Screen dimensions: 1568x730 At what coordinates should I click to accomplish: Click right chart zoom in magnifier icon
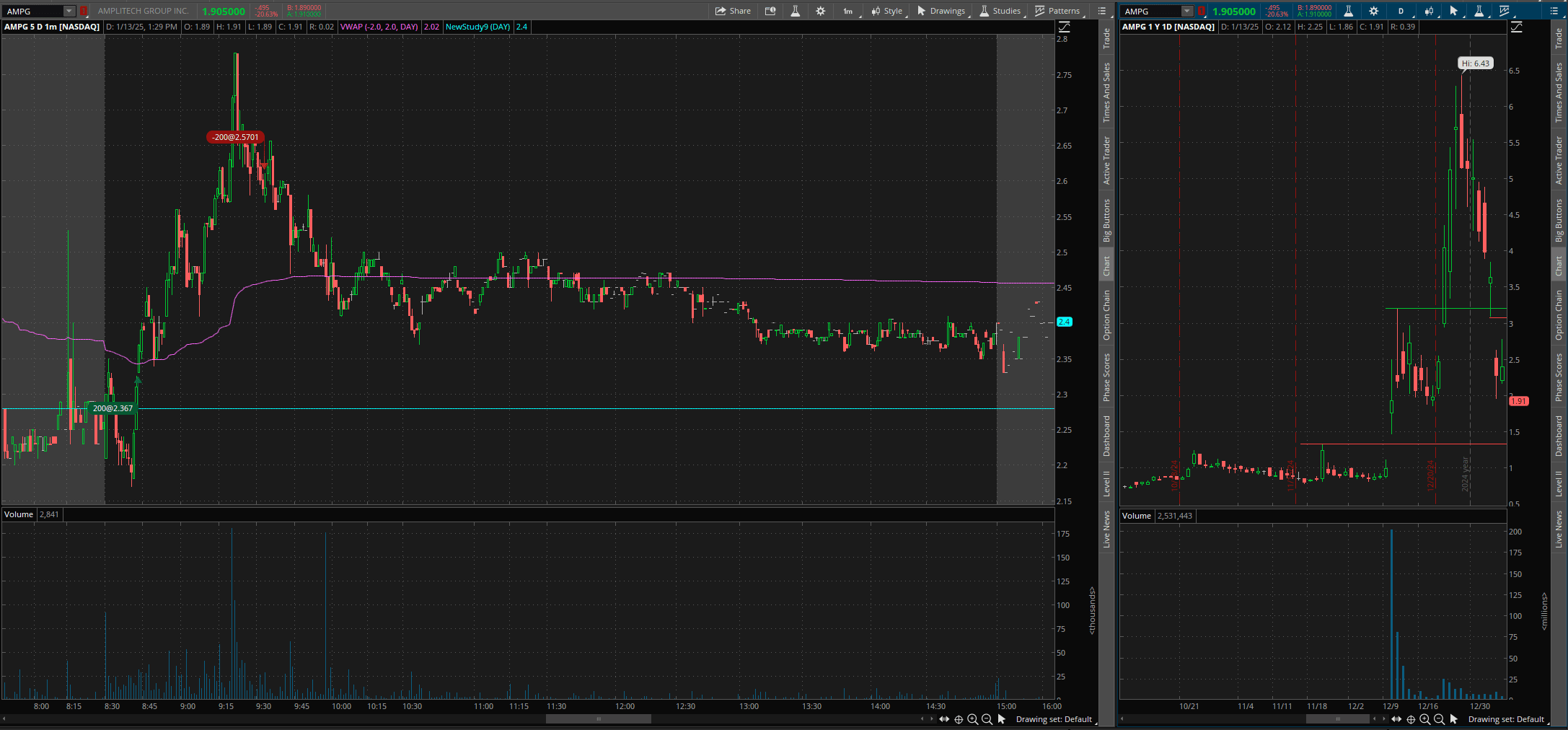[x=1424, y=719]
